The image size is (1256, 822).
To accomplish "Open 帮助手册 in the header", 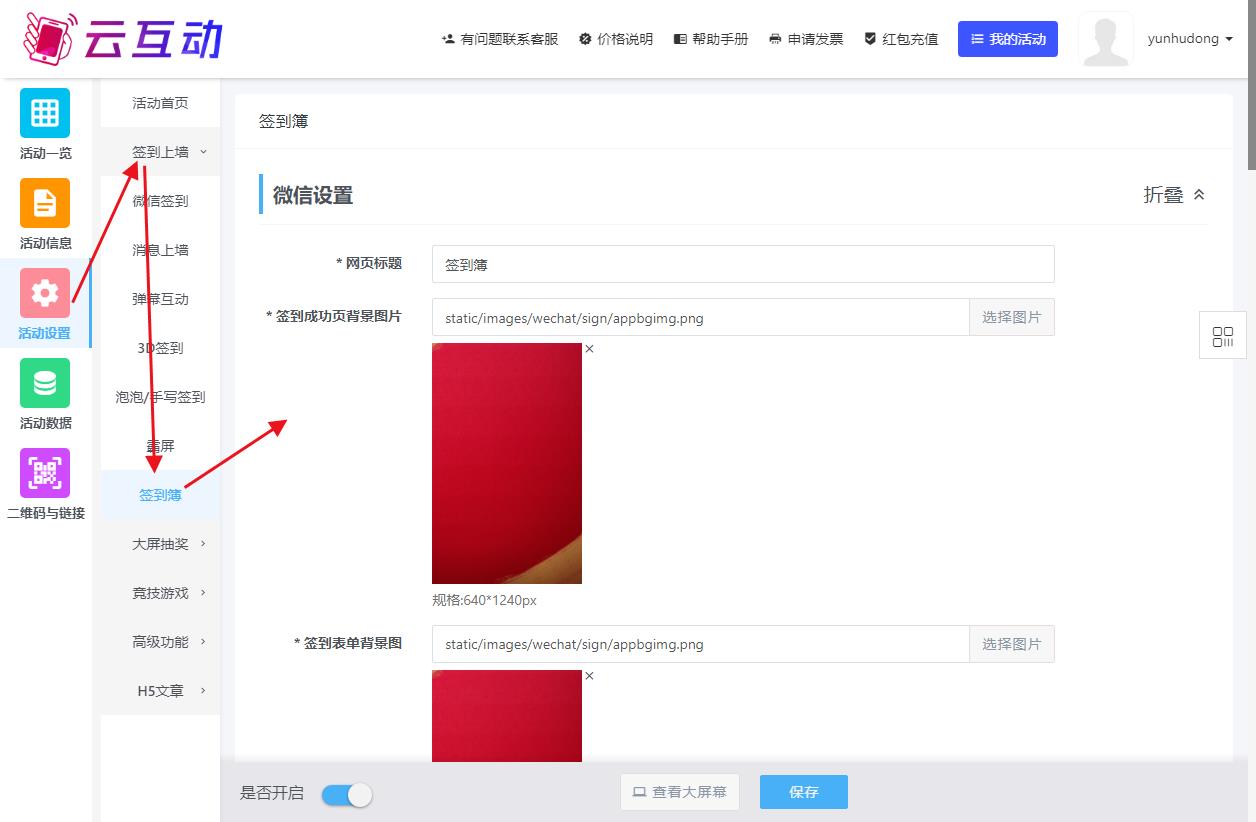I will (x=711, y=39).
